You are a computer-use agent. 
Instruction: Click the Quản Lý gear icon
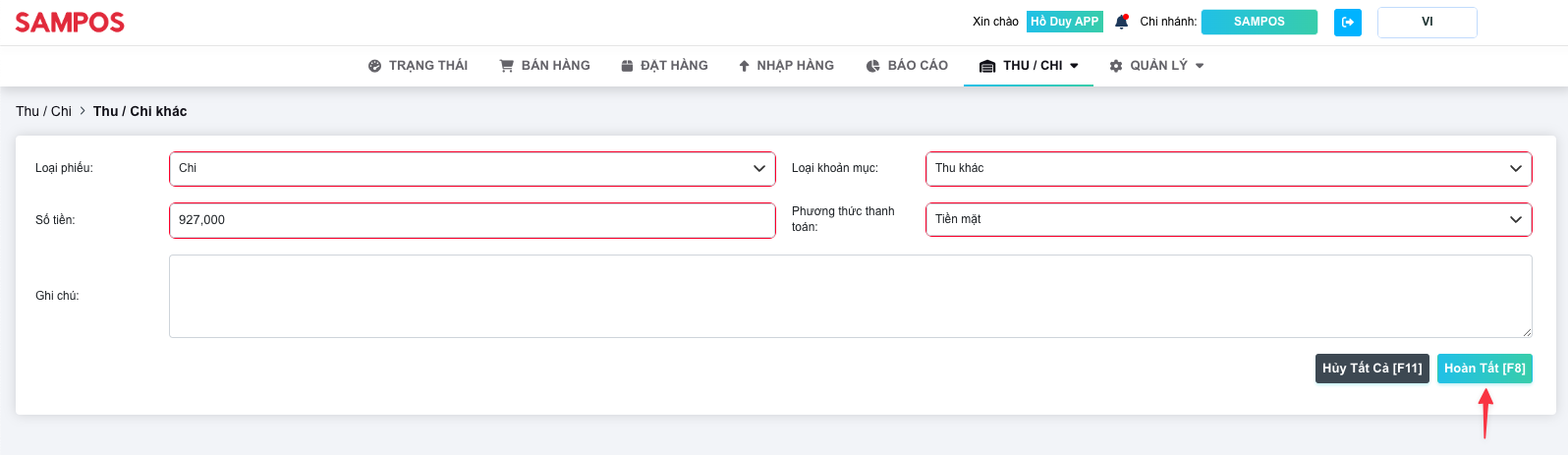(x=1116, y=66)
